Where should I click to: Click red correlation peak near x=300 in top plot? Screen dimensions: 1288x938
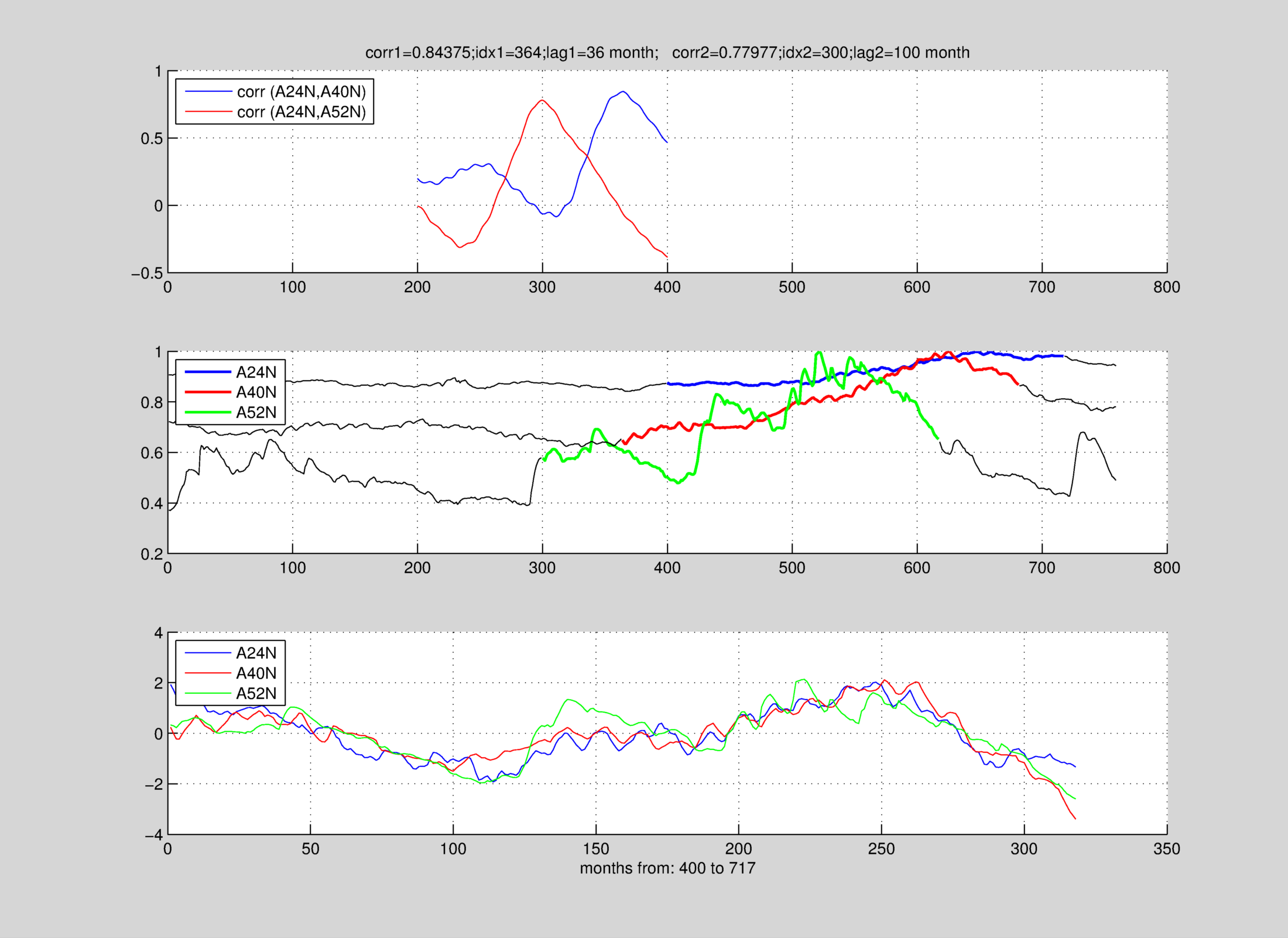pyautogui.click(x=542, y=100)
